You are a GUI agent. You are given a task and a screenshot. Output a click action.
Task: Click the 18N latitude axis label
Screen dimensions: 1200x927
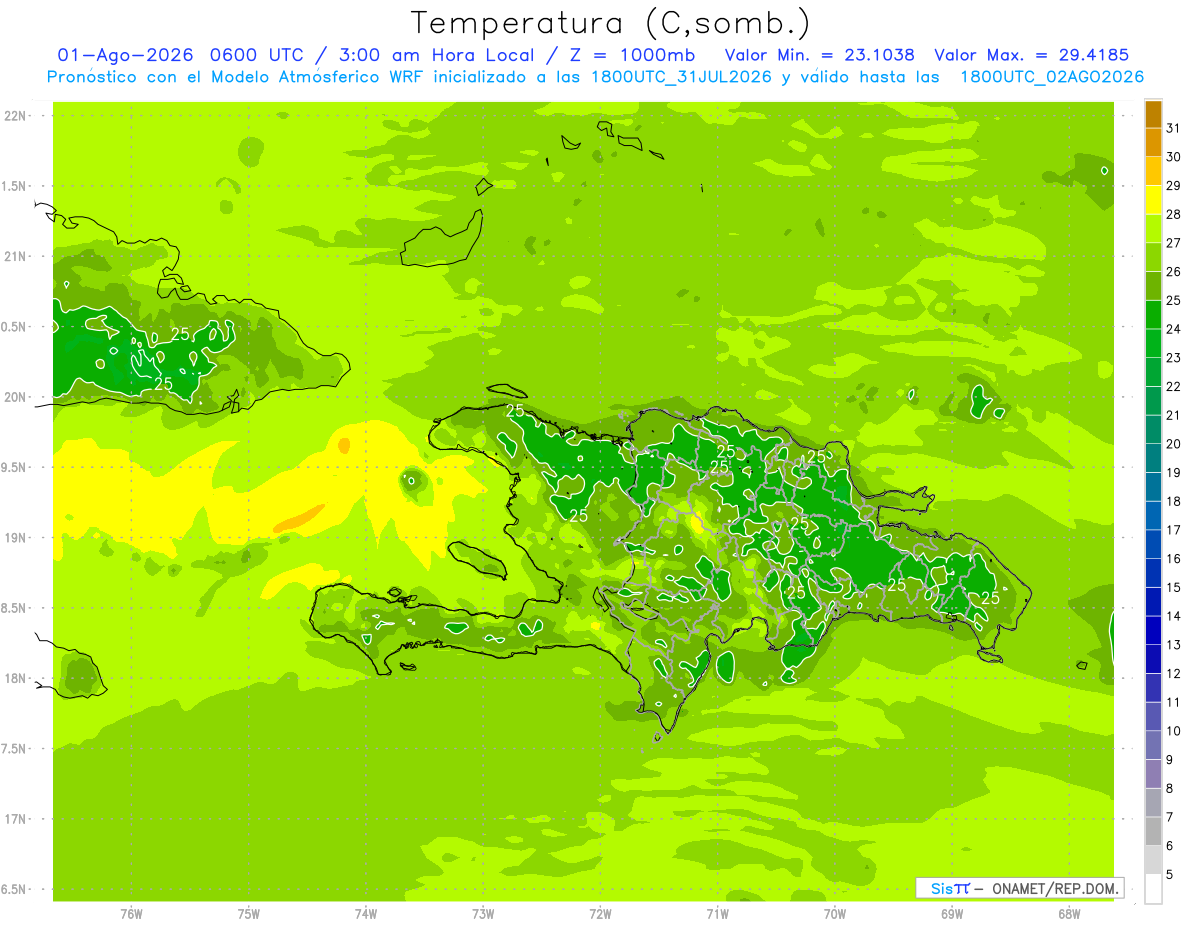coord(17,679)
